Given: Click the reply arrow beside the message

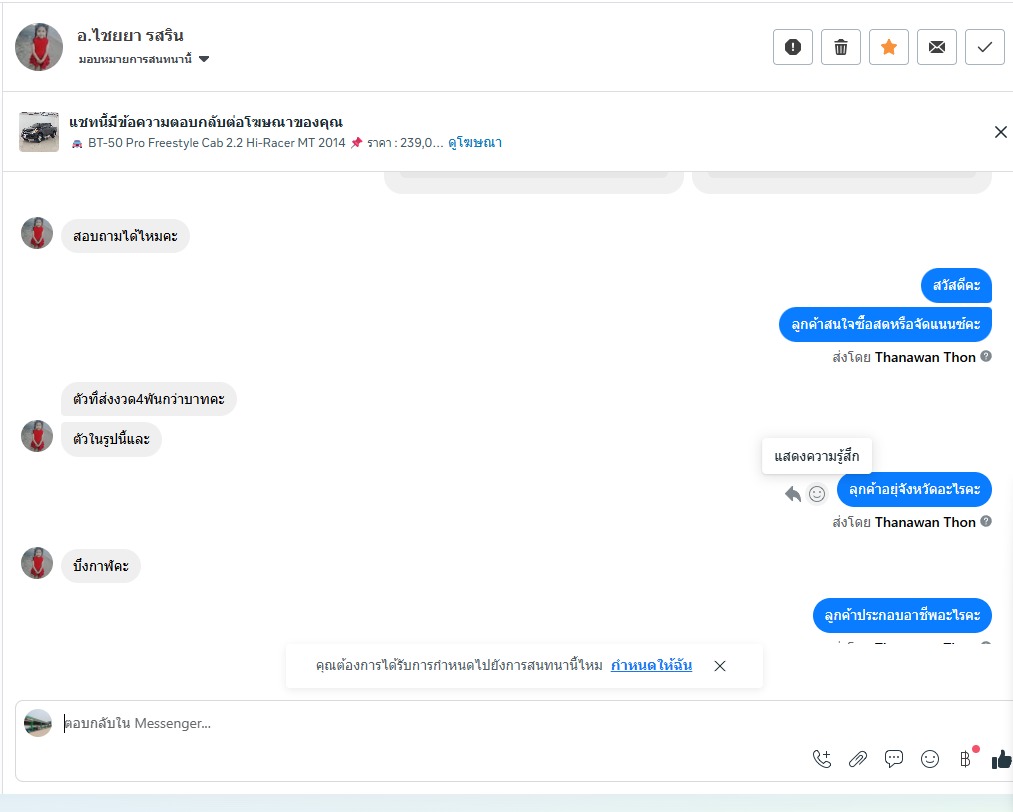Looking at the screenshot, I should click(x=793, y=493).
